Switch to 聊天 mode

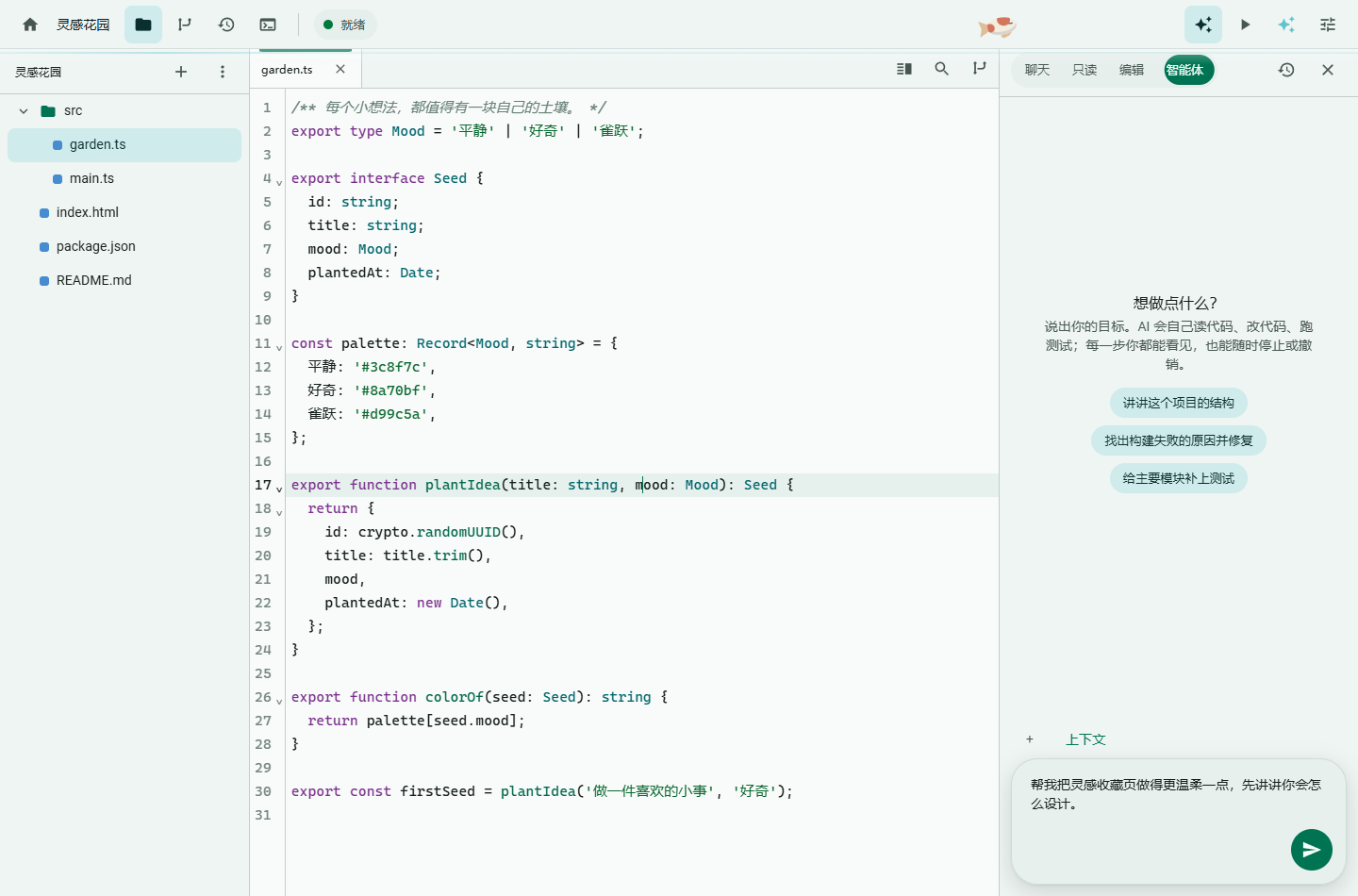[1037, 70]
